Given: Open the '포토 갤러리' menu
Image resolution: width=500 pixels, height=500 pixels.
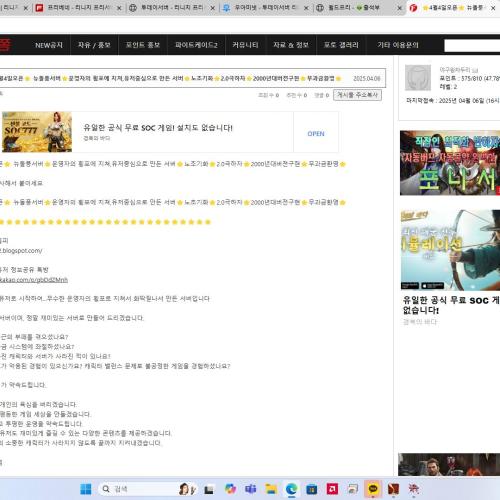Looking at the screenshot, I should coord(341,45).
